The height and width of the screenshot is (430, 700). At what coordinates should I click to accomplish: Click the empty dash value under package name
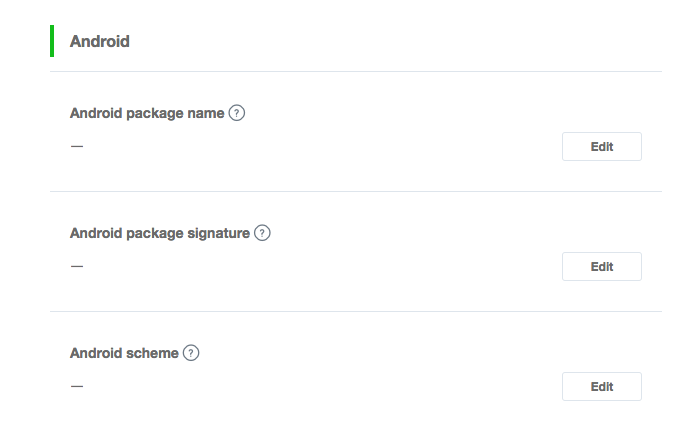click(x=77, y=146)
